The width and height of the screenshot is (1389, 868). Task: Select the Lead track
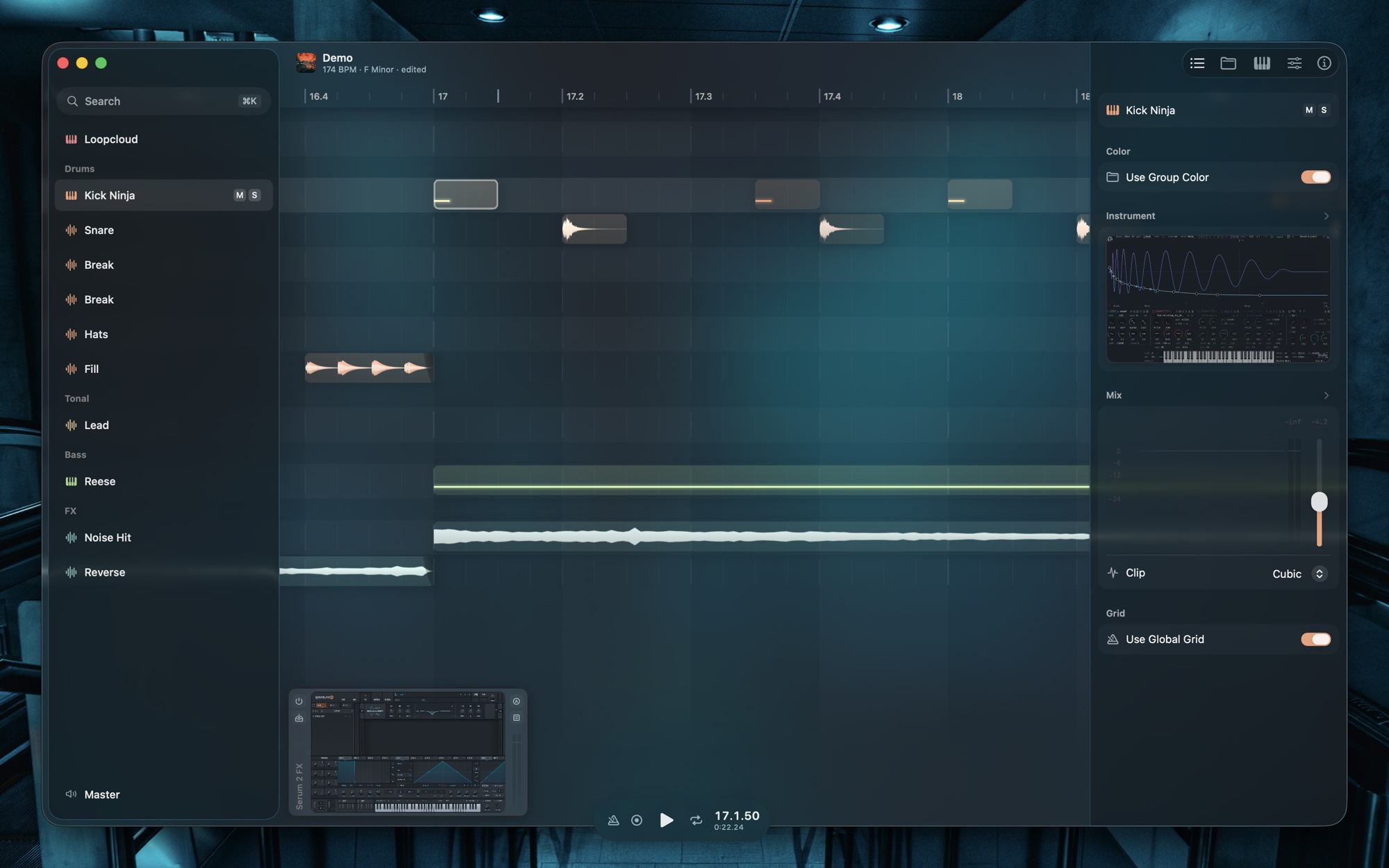164,425
